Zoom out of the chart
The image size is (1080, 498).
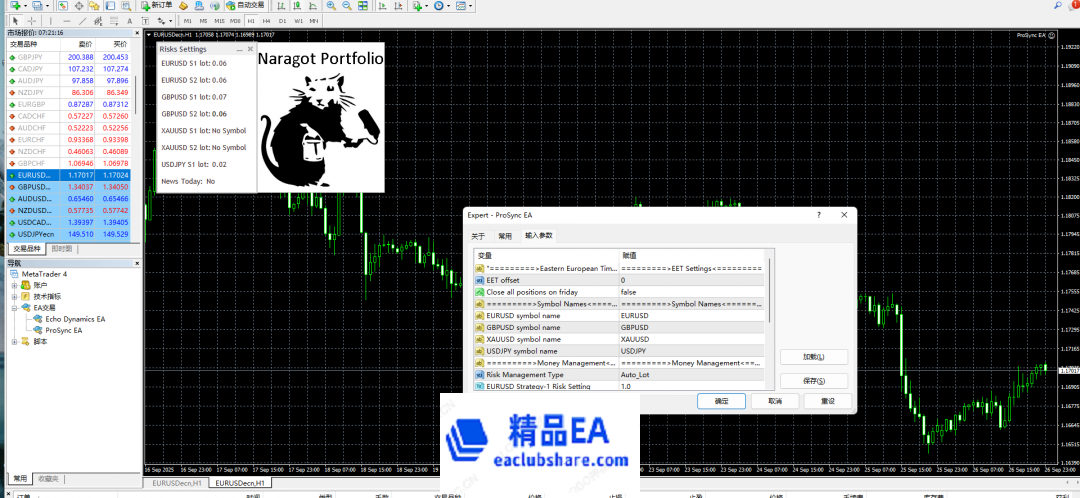[347, 6]
